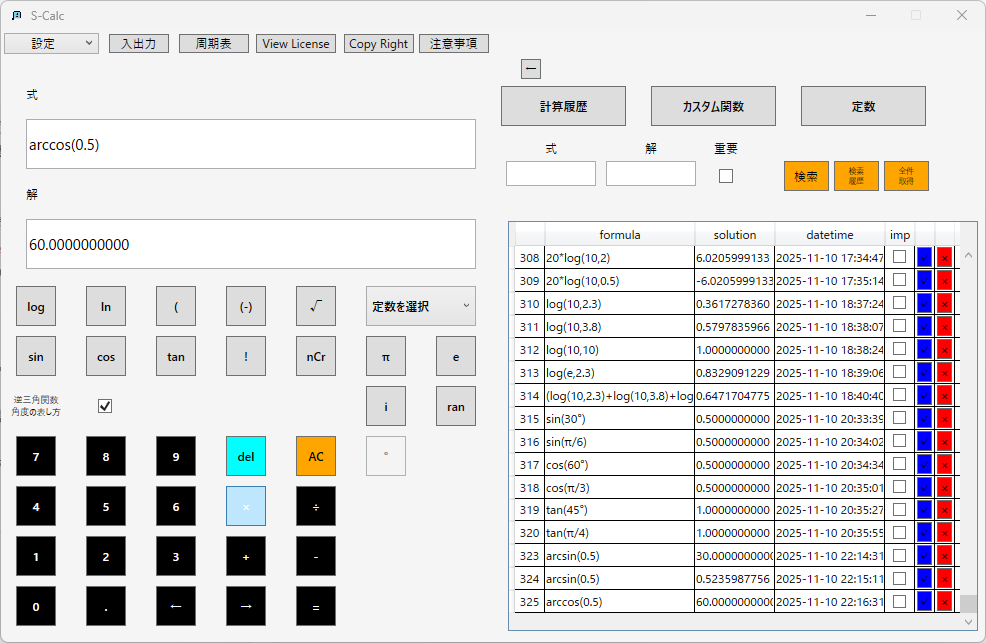
Task: Collapse the history panel with the − button
Action: coord(531,68)
